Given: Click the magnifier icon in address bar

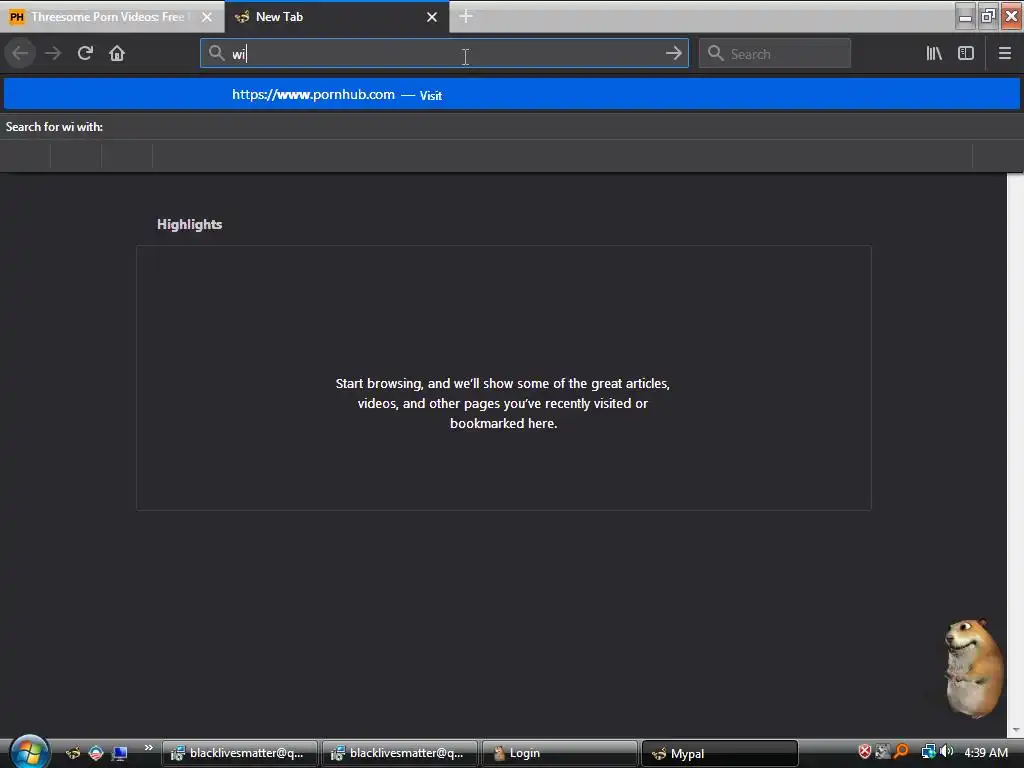Looking at the screenshot, I should click(x=216, y=53).
